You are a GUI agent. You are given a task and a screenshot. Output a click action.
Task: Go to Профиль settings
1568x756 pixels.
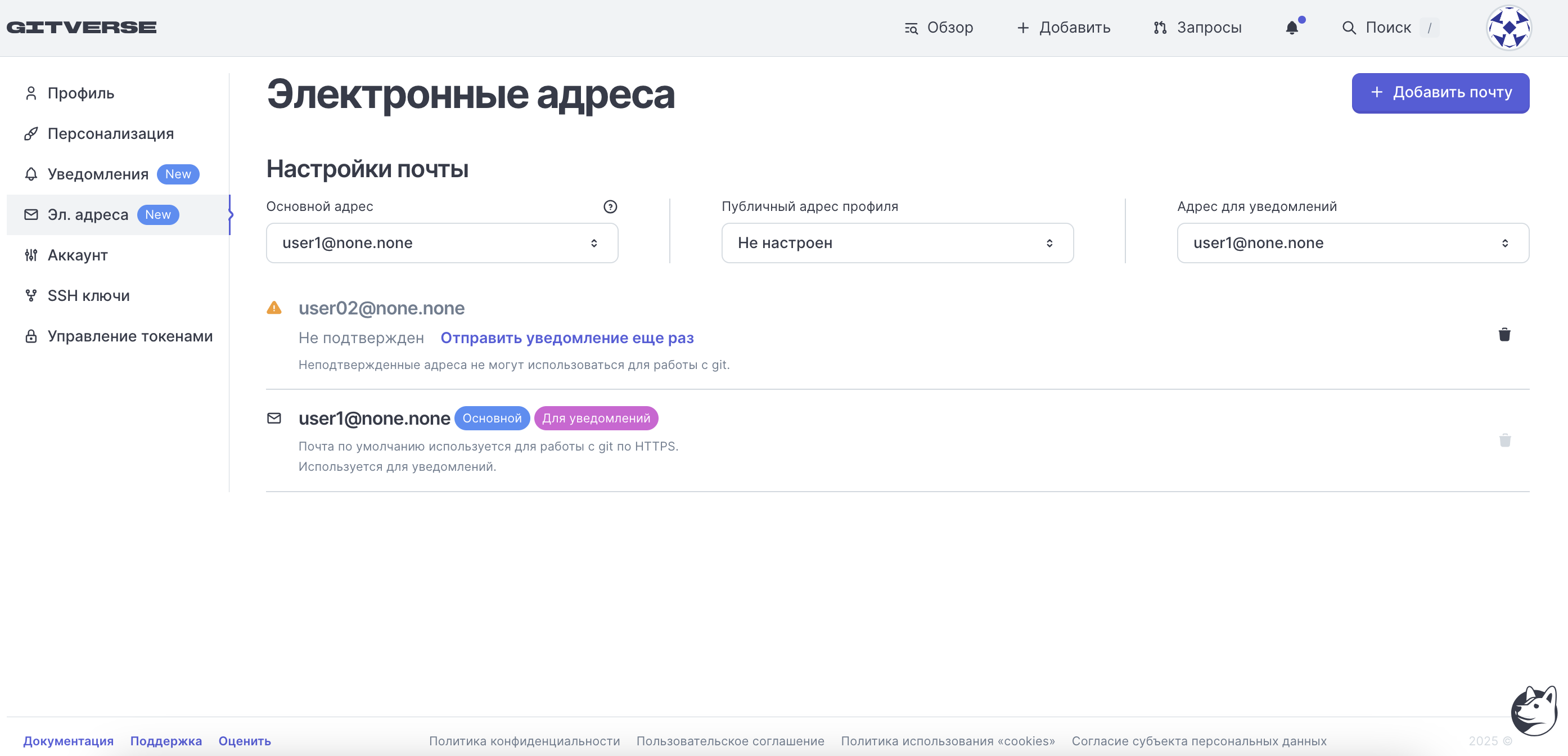[x=118, y=93]
